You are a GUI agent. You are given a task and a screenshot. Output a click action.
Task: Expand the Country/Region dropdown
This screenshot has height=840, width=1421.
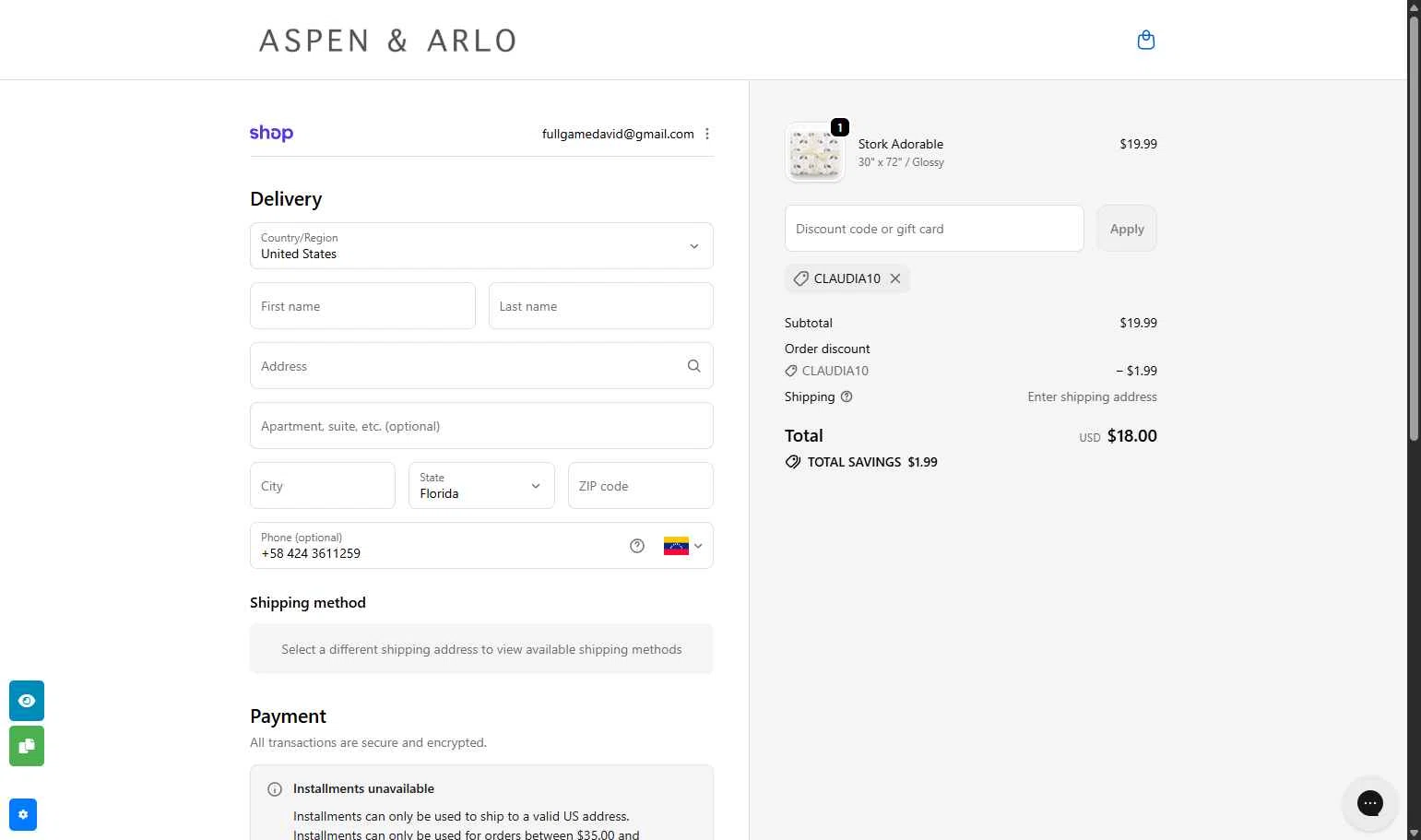point(481,245)
